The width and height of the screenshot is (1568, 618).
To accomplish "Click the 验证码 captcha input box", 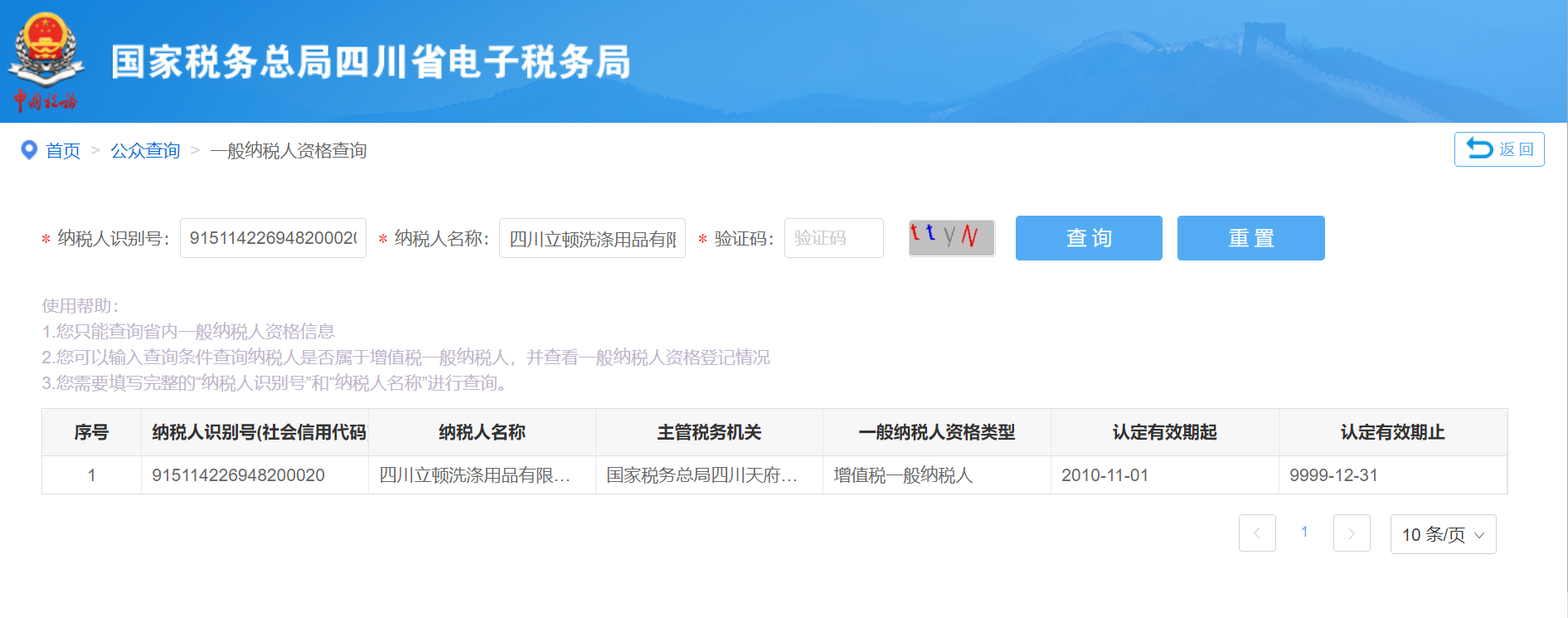I will (x=833, y=239).
